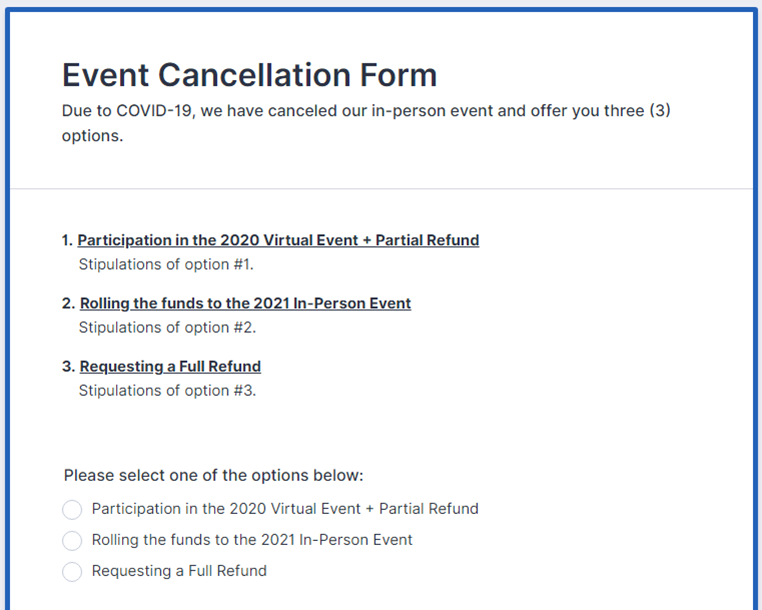Click the list number 2 before Rolling link
762x610 pixels.
coord(68,303)
